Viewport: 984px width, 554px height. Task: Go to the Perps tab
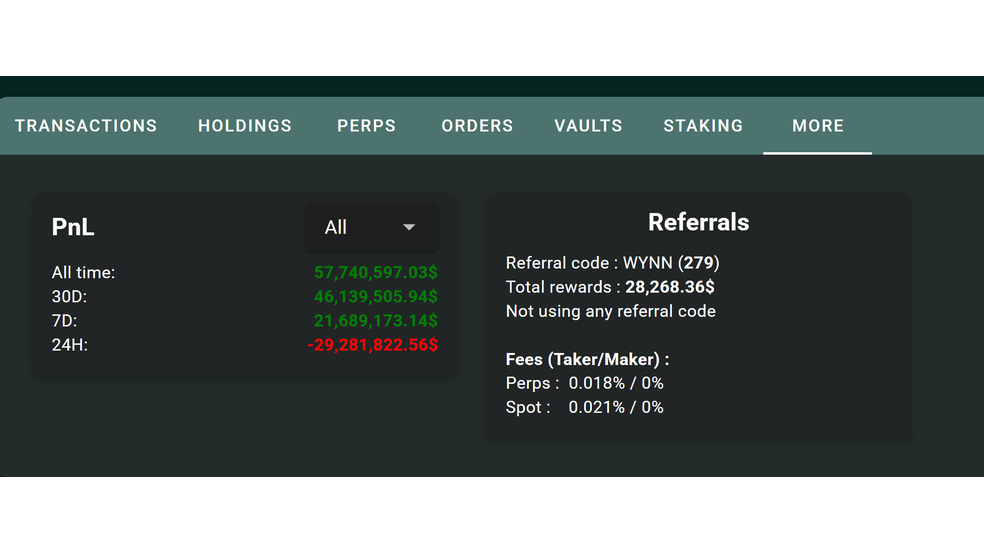pos(366,126)
